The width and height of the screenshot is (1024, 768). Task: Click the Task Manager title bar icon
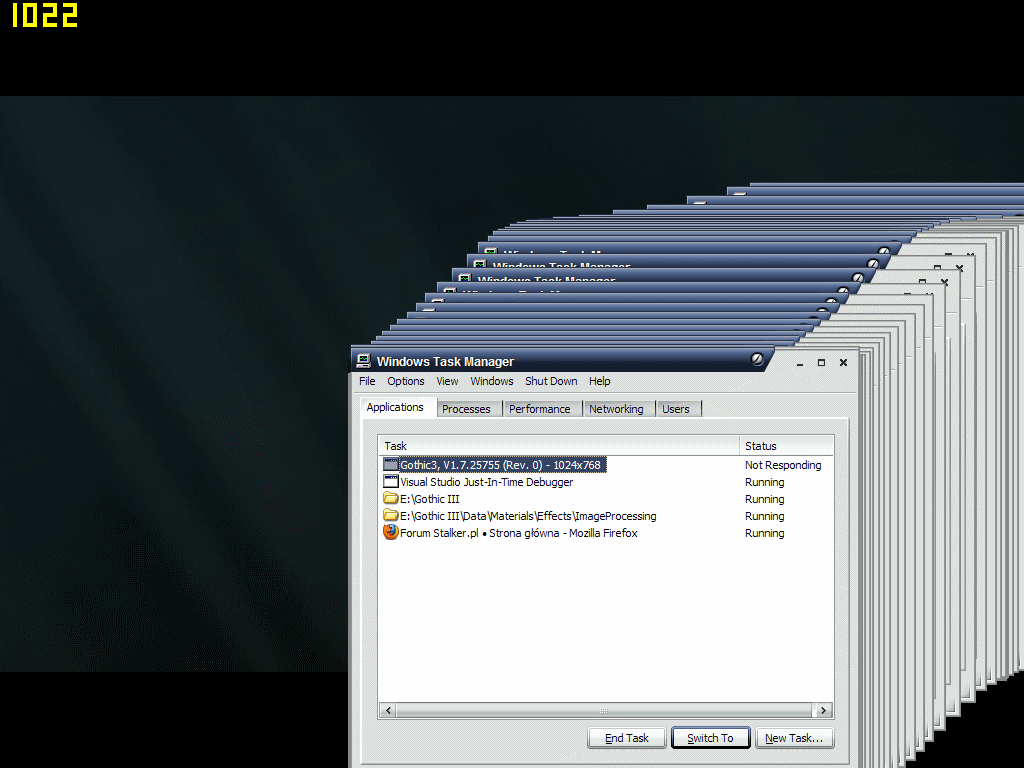coord(363,361)
